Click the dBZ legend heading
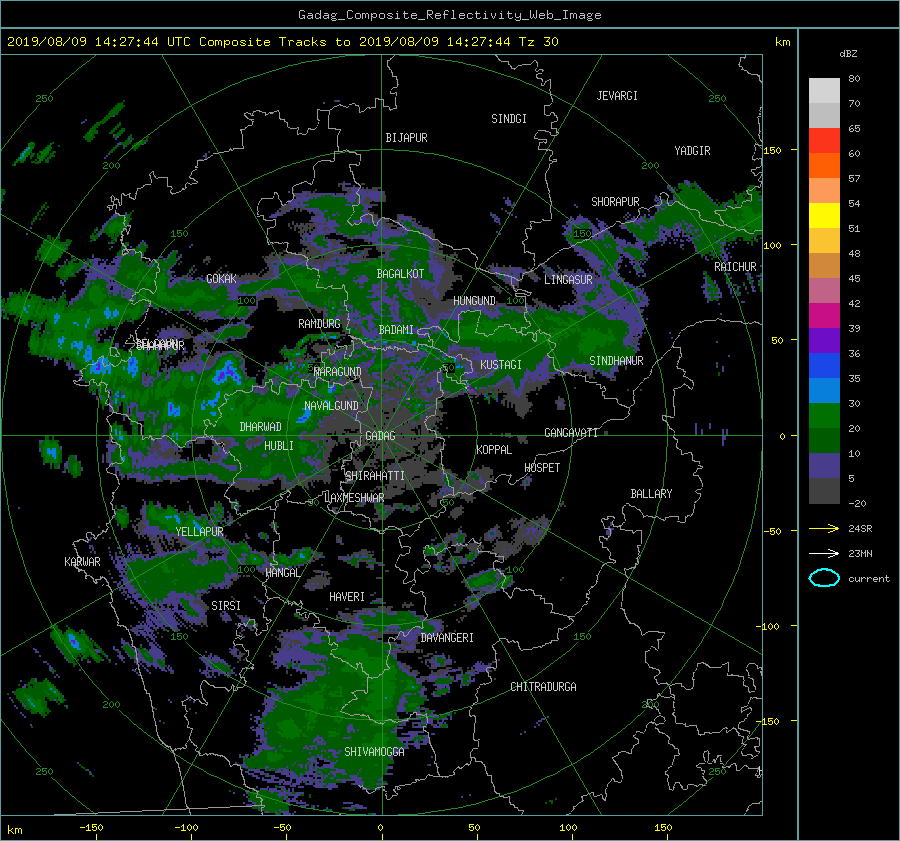The width and height of the screenshot is (900, 841). click(848, 54)
